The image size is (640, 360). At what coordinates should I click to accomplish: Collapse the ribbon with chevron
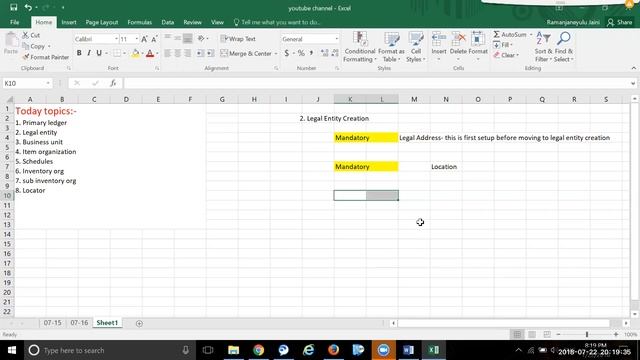pyautogui.click(x=633, y=68)
